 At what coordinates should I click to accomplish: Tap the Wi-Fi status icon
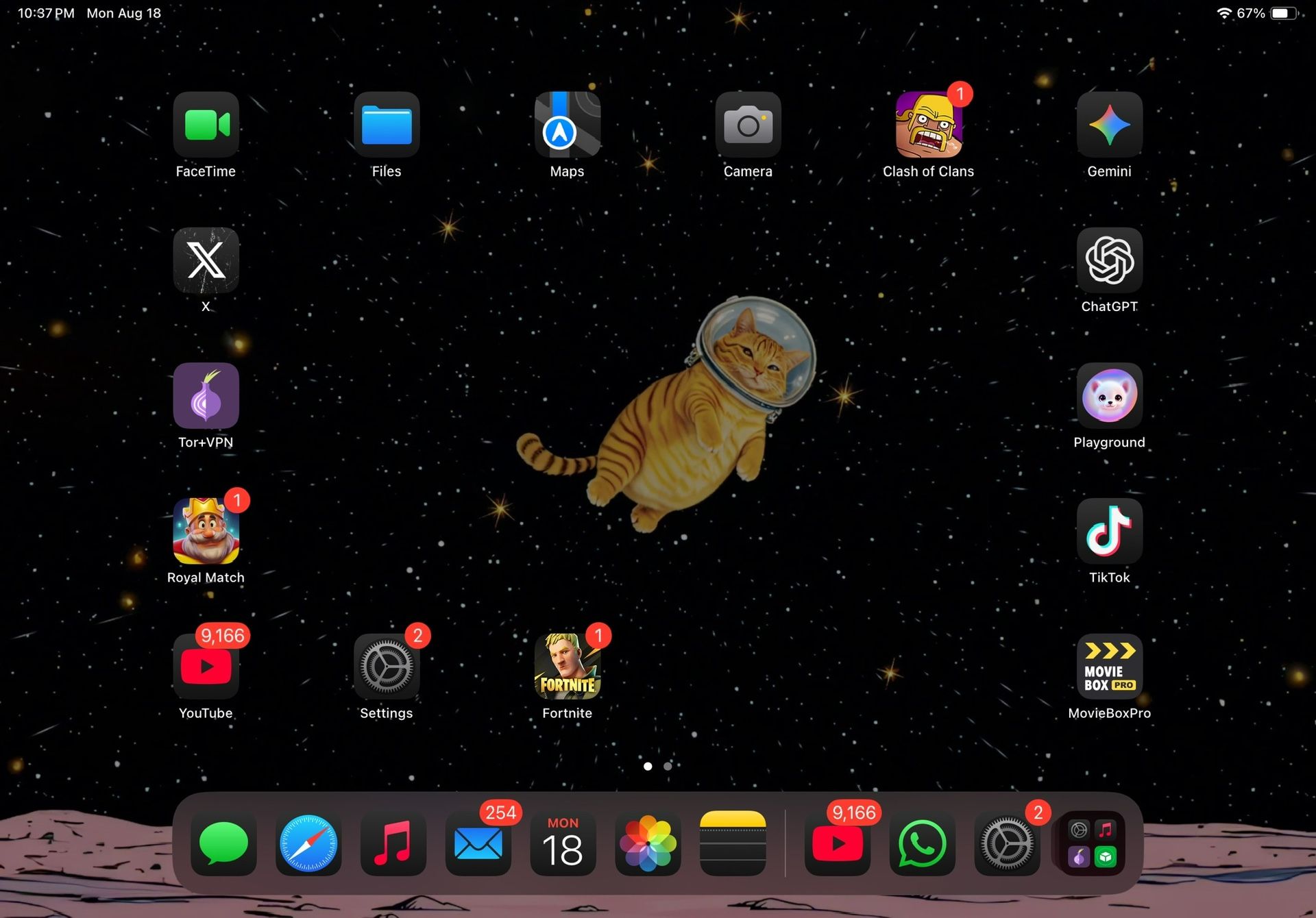pos(1224,13)
